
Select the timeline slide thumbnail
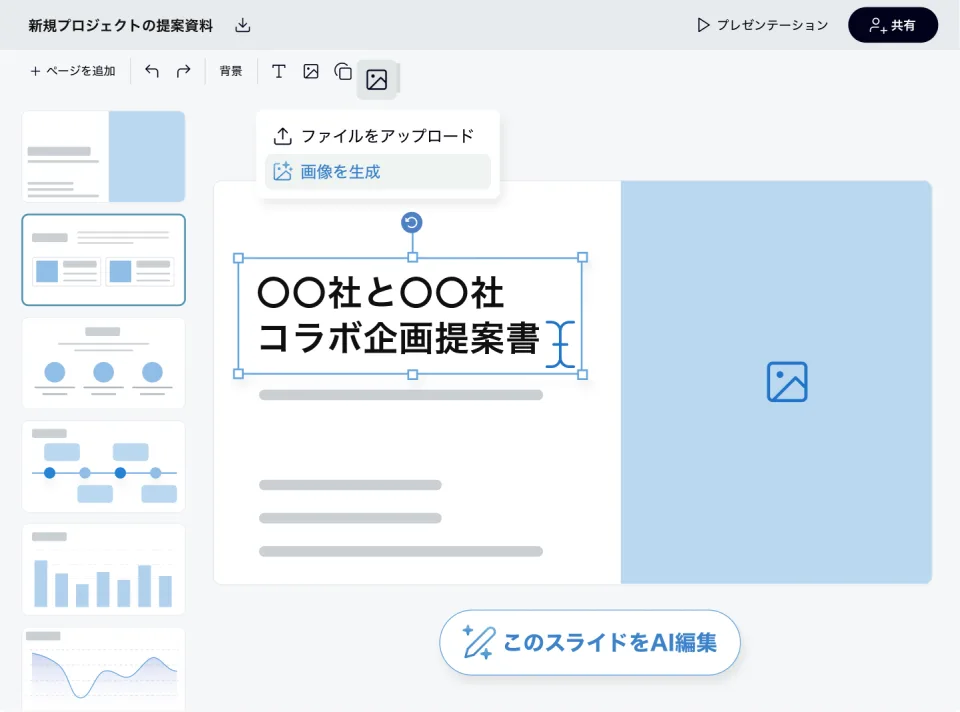pyautogui.click(x=103, y=467)
